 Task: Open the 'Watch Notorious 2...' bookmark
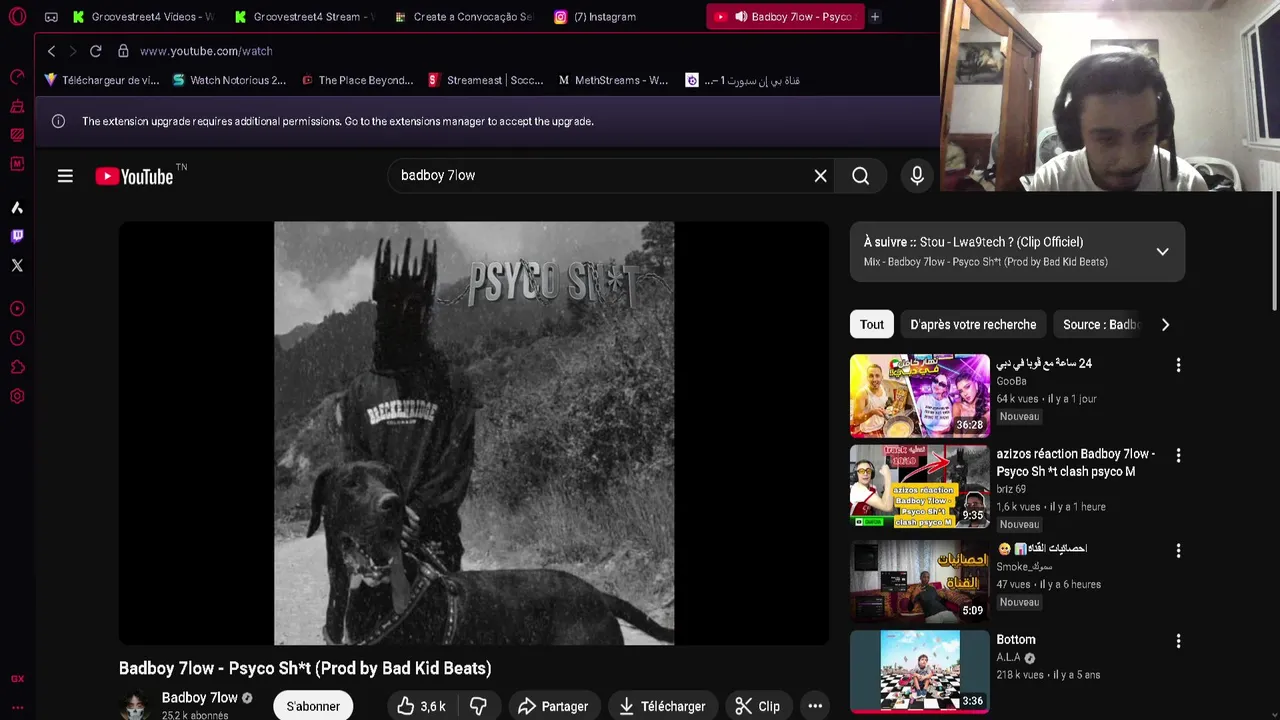(x=229, y=80)
